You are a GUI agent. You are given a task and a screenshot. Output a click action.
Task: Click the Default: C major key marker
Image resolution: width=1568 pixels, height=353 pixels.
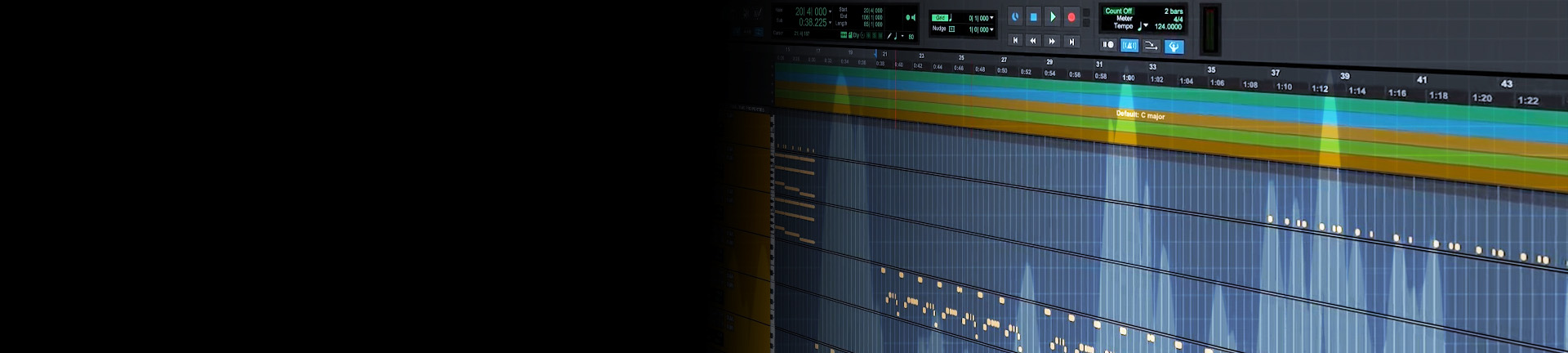pyautogui.click(x=1140, y=115)
